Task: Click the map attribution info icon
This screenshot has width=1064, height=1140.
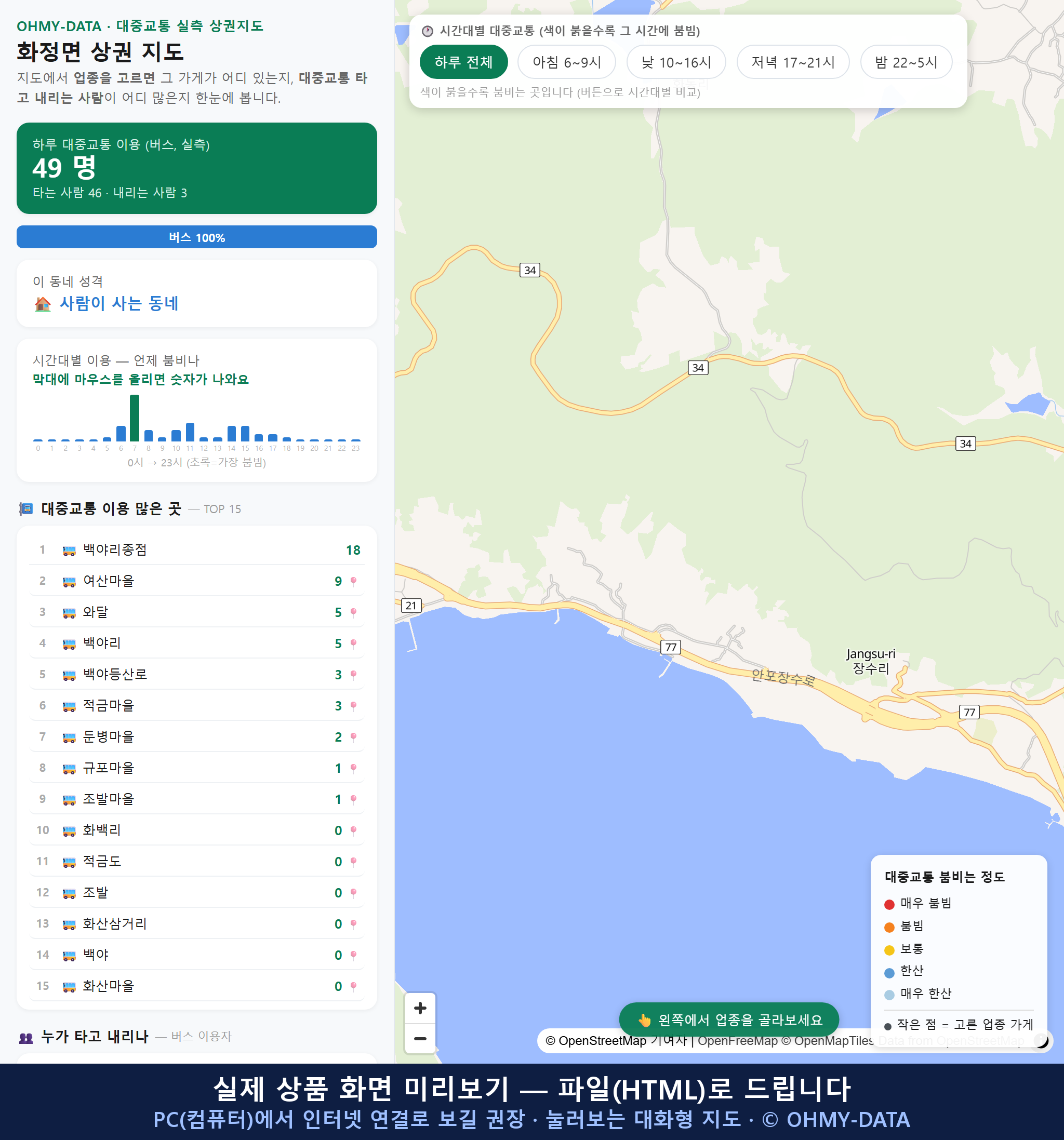Action: coord(1041,1040)
